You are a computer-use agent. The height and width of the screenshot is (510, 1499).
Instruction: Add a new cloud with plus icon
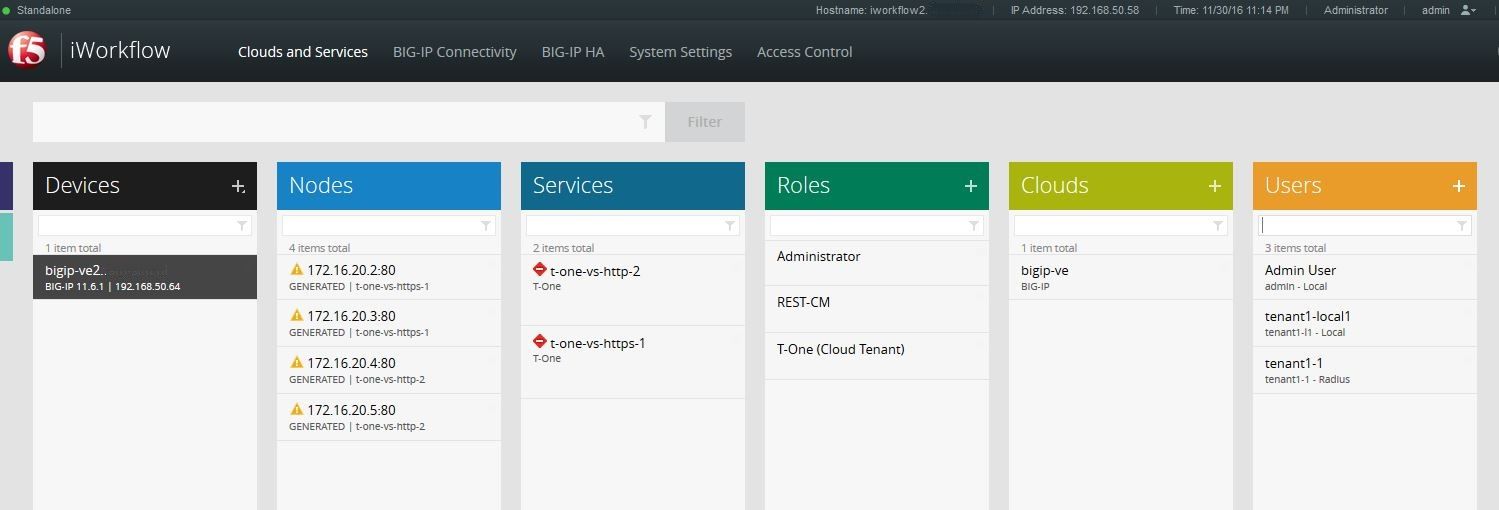1214,186
